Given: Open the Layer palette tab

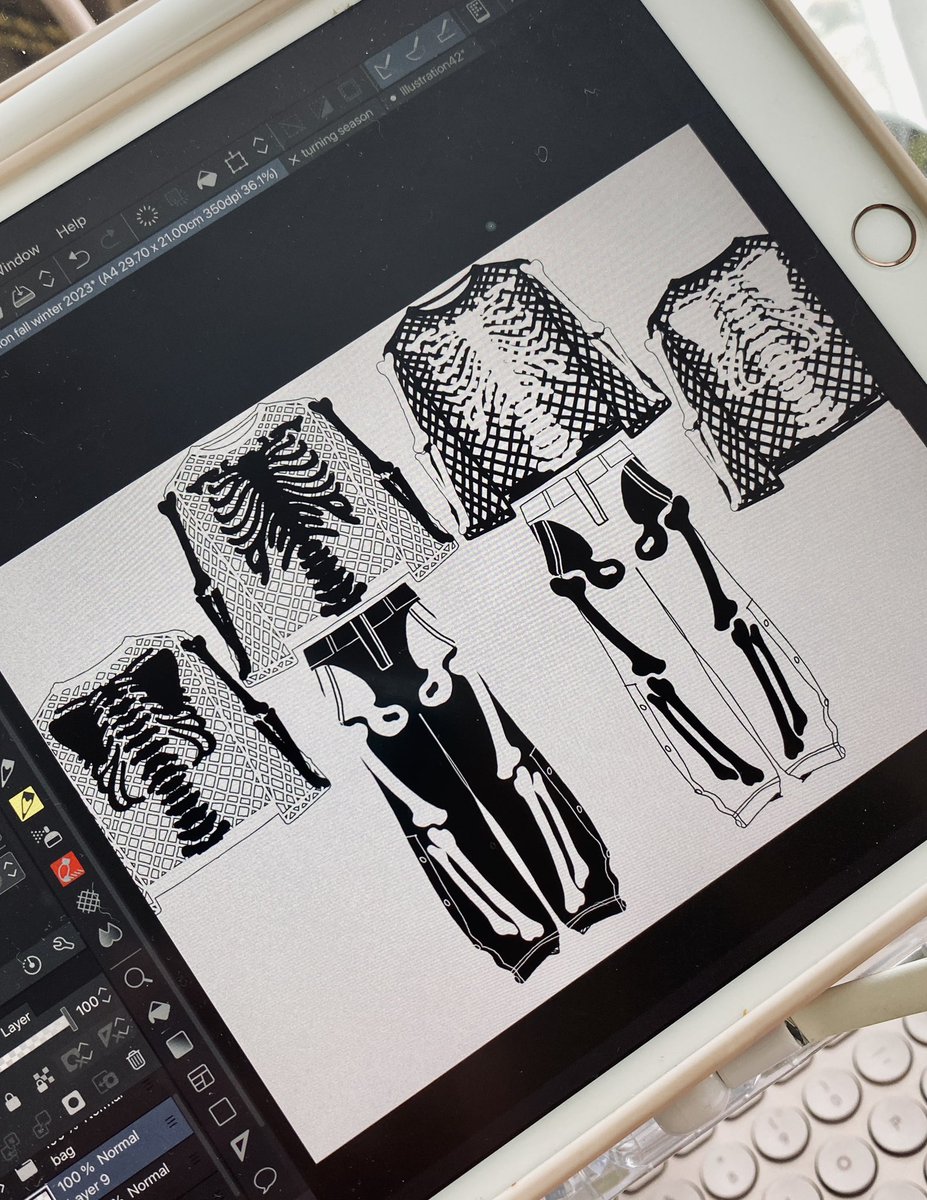Looking at the screenshot, I should [x=16, y=1026].
